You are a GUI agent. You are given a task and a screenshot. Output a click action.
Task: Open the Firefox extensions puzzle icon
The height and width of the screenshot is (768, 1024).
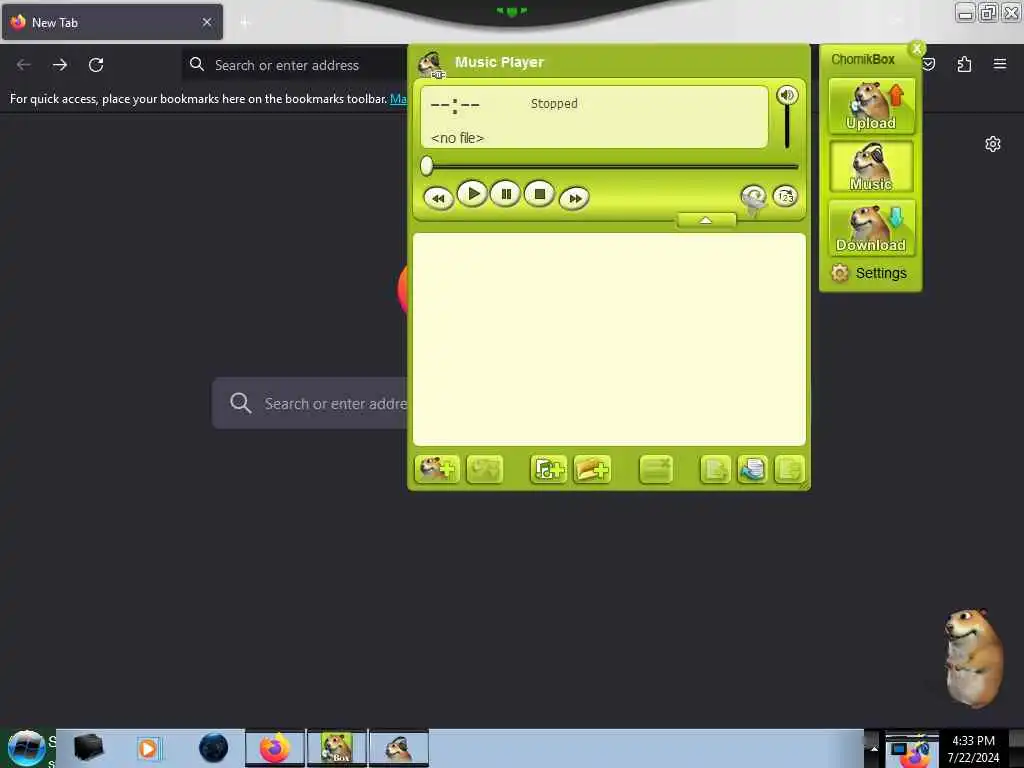click(964, 64)
